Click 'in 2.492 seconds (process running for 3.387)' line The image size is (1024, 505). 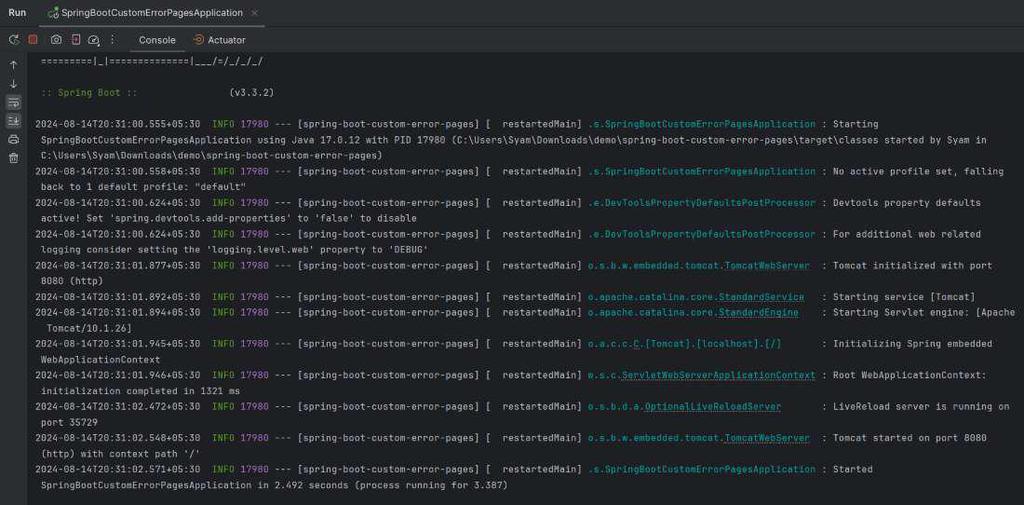pyautogui.click(x=274, y=485)
